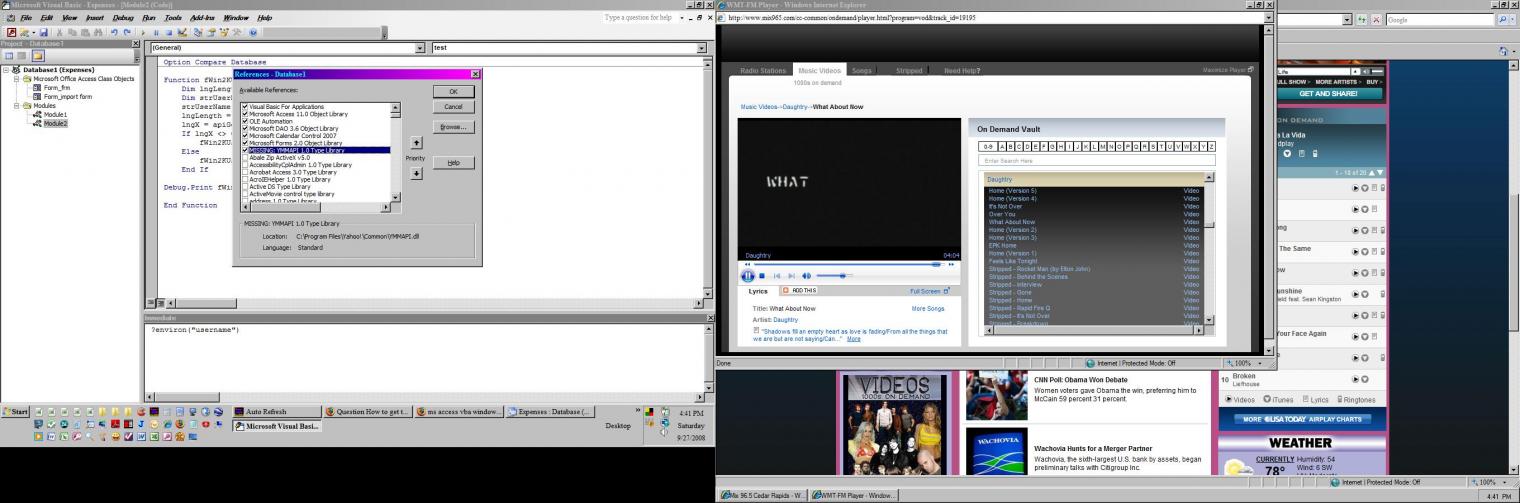This screenshot has width=1520, height=503.
Task: Click the speaker mute icon in player
Action: point(807,275)
